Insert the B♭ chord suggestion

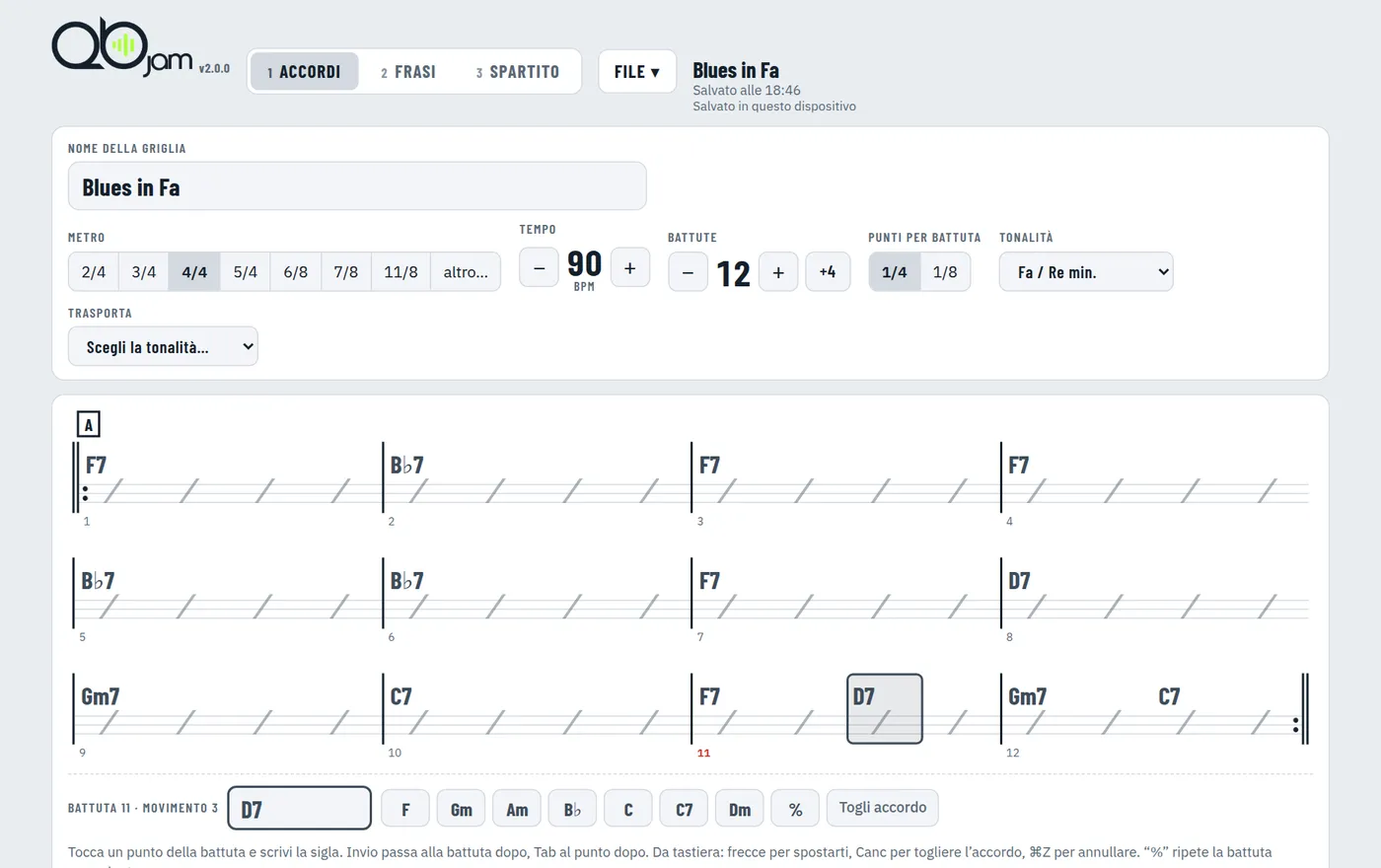[572, 809]
